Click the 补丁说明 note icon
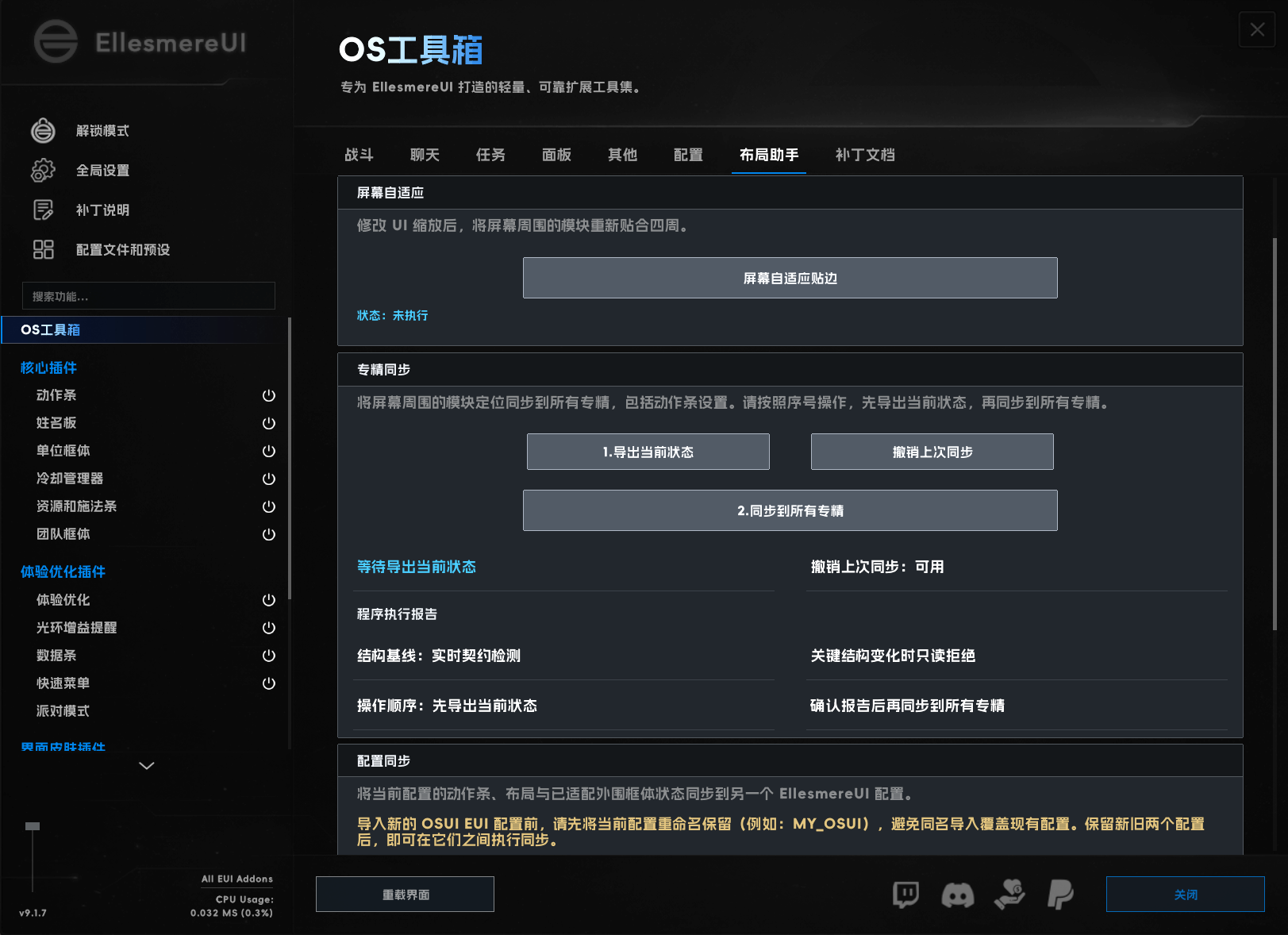This screenshot has height=935, width=1288. (x=43, y=210)
